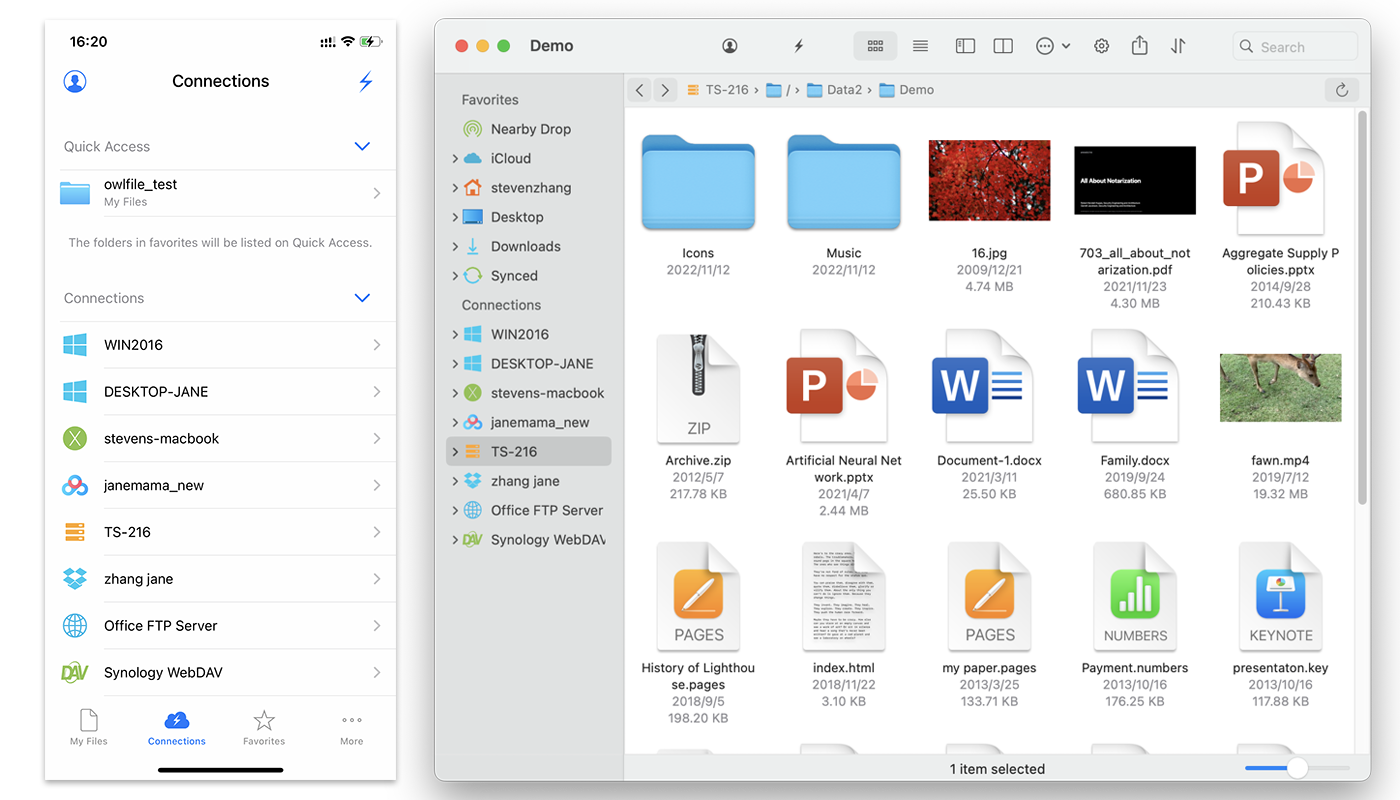Viewport: 1400px width, 800px height.
Task: Select the fawn.mp4 video thumbnail
Action: (x=1280, y=388)
